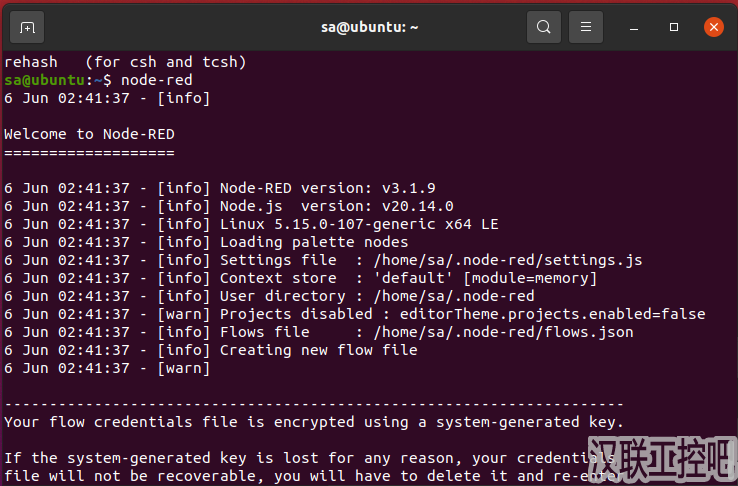Click the Node.js version v20.14.0 line

coord(327,206)
